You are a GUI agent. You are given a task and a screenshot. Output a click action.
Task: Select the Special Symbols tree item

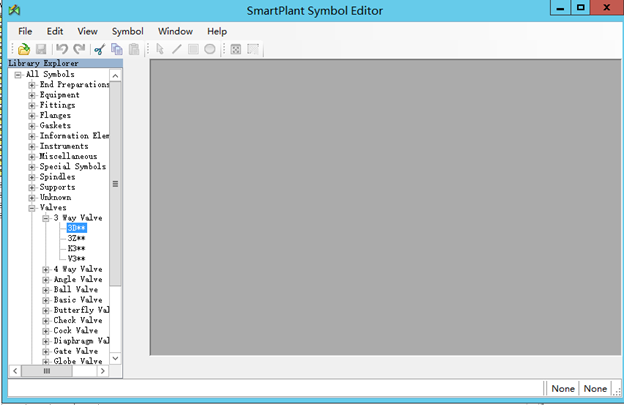pos(72,167)
